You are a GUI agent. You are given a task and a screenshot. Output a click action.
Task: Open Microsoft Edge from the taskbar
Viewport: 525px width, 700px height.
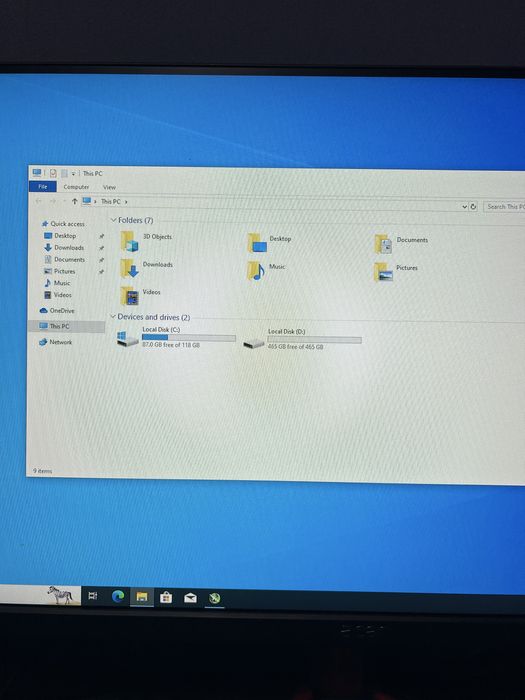point(118,596)
